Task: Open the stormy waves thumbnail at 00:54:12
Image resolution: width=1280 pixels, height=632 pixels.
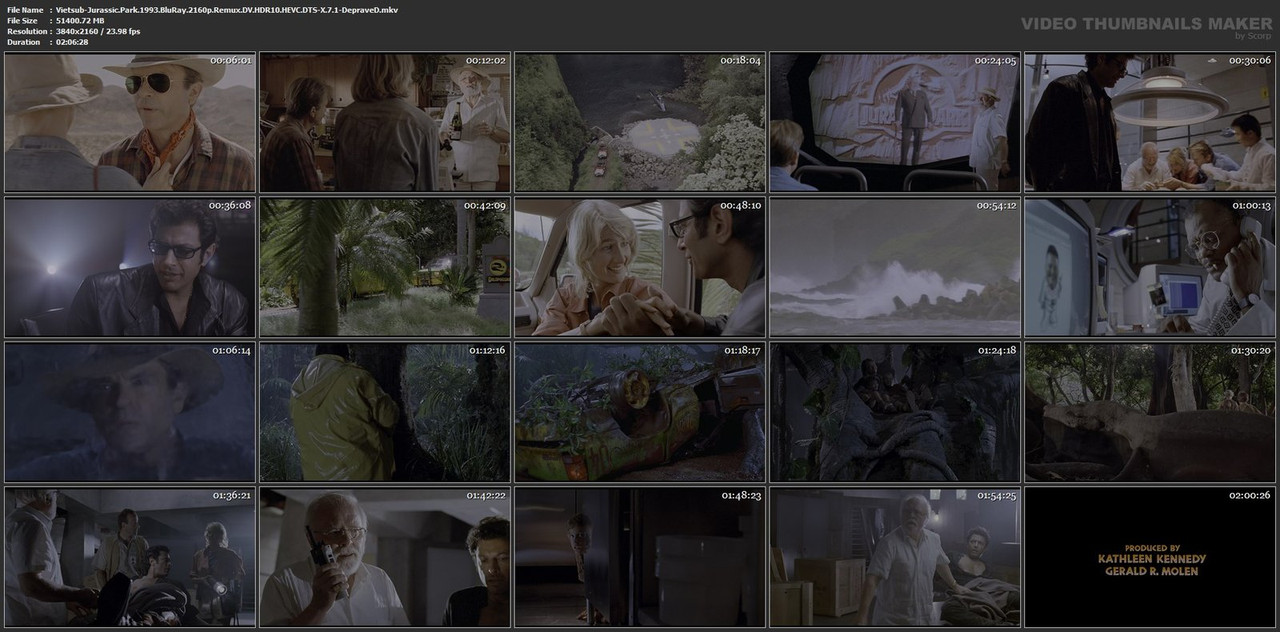Action: pyautogui.click(x=895, y=267)
